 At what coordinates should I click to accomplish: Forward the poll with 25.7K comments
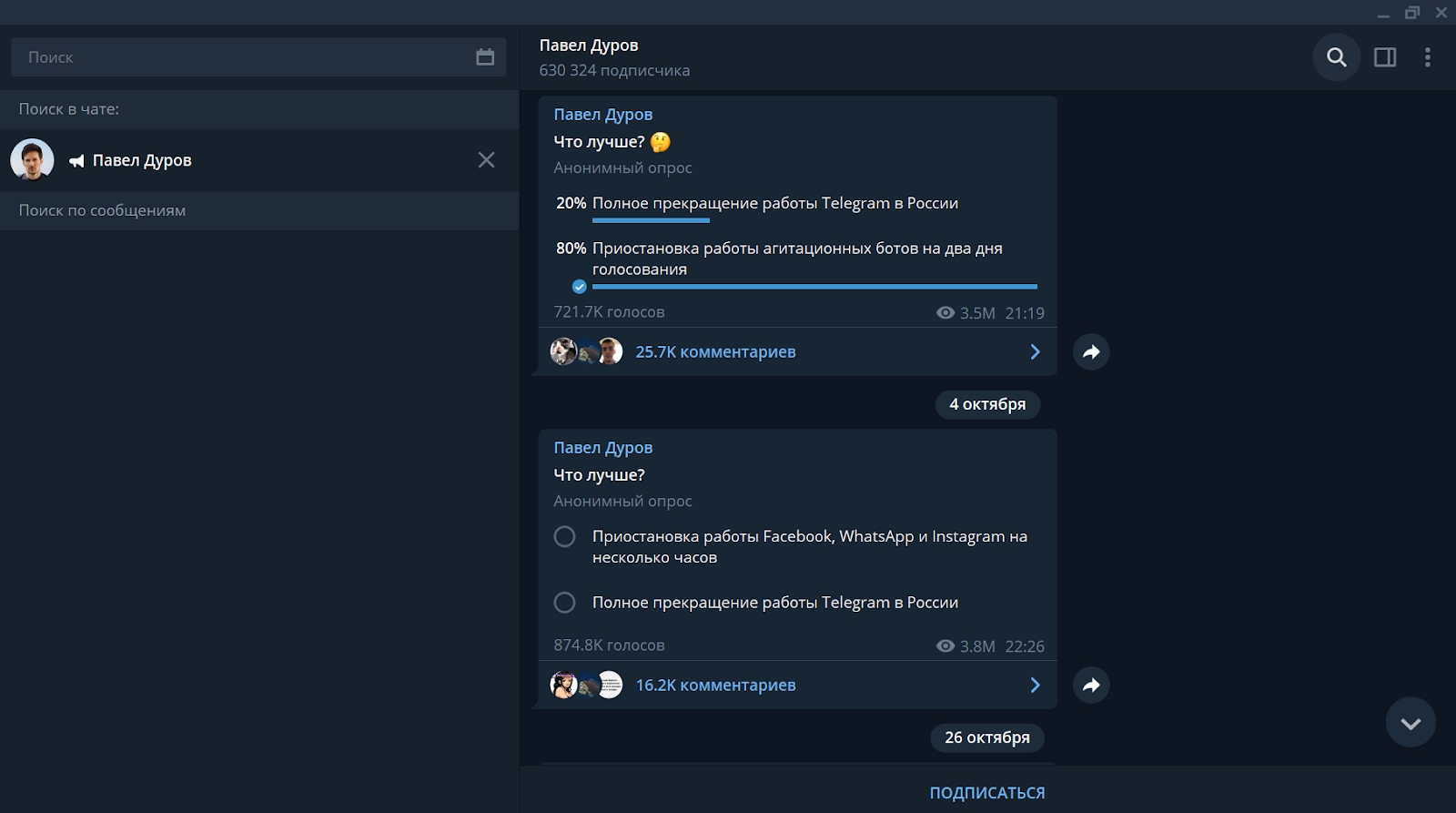1091,352
